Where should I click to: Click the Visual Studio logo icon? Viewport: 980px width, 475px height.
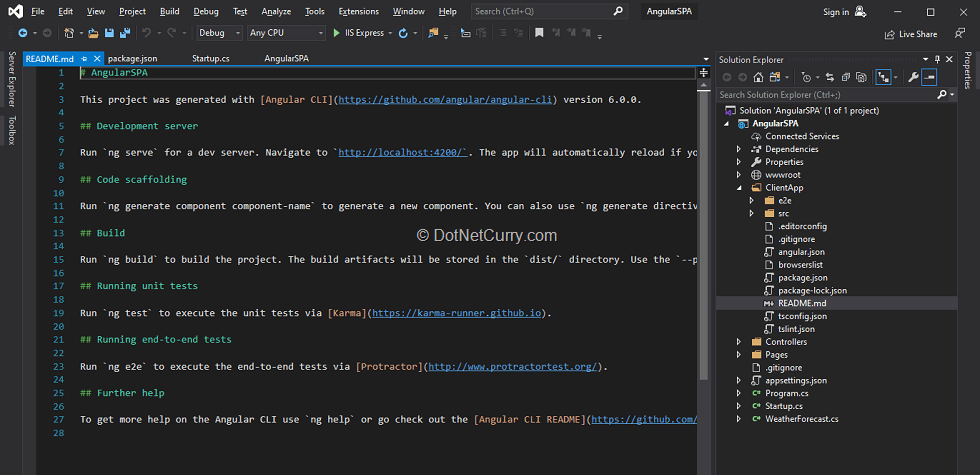pos(16,11)
